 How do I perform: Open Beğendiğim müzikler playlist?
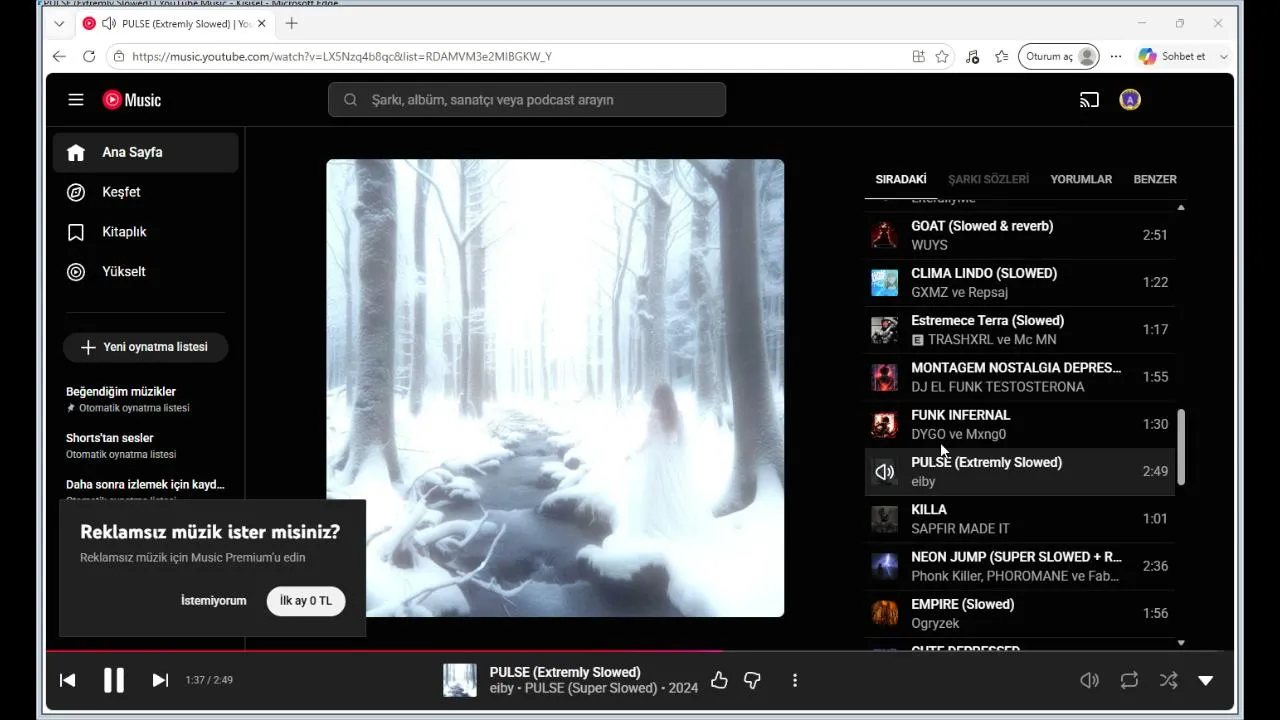tap(146, 398)
